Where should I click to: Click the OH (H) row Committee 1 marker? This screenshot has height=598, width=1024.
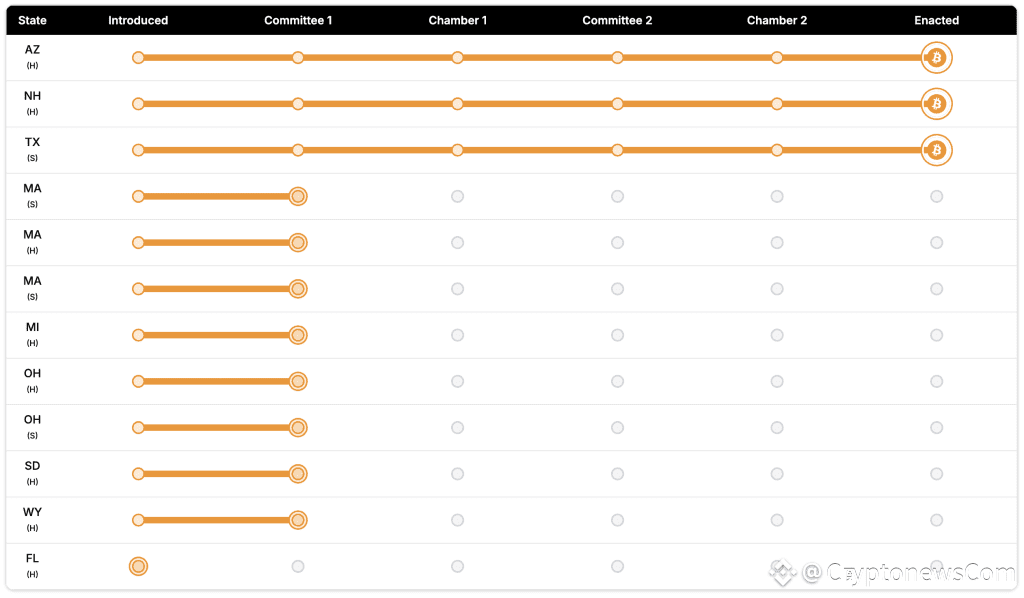coord(297,381)
